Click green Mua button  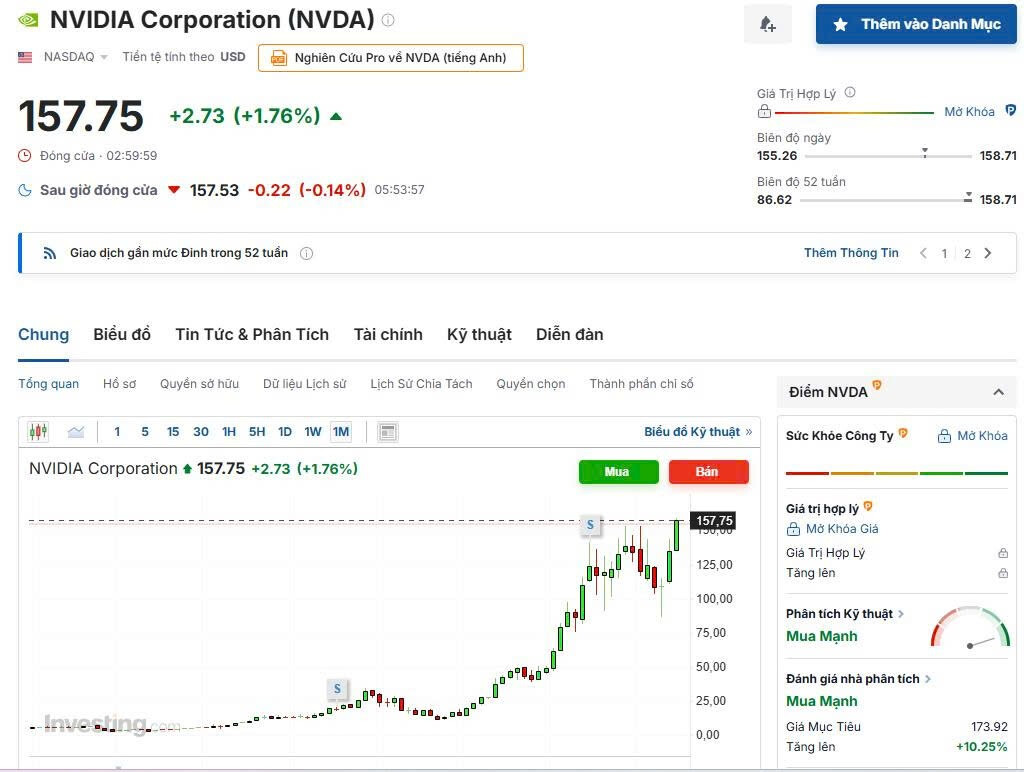tap(618, 472)
